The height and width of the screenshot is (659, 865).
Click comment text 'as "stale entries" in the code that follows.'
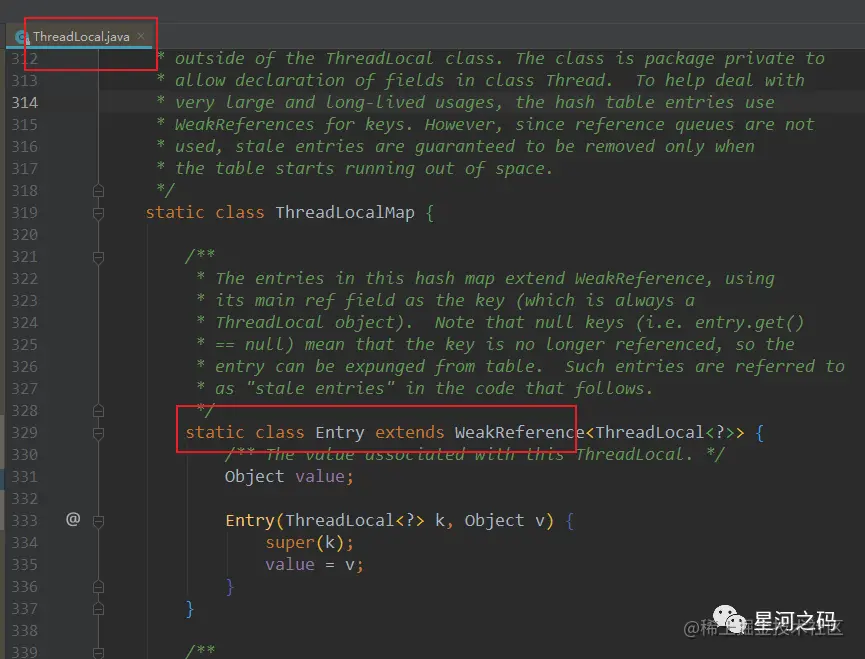(434, 389)
